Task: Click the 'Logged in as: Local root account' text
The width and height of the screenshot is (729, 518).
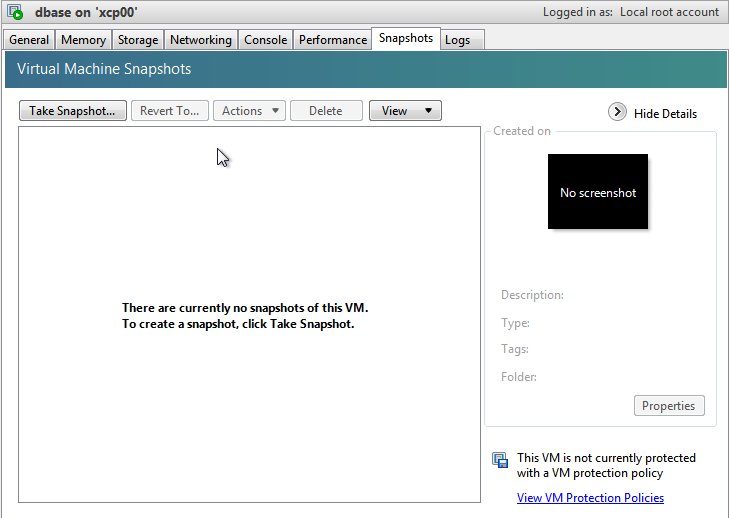Action: point(631,12)
